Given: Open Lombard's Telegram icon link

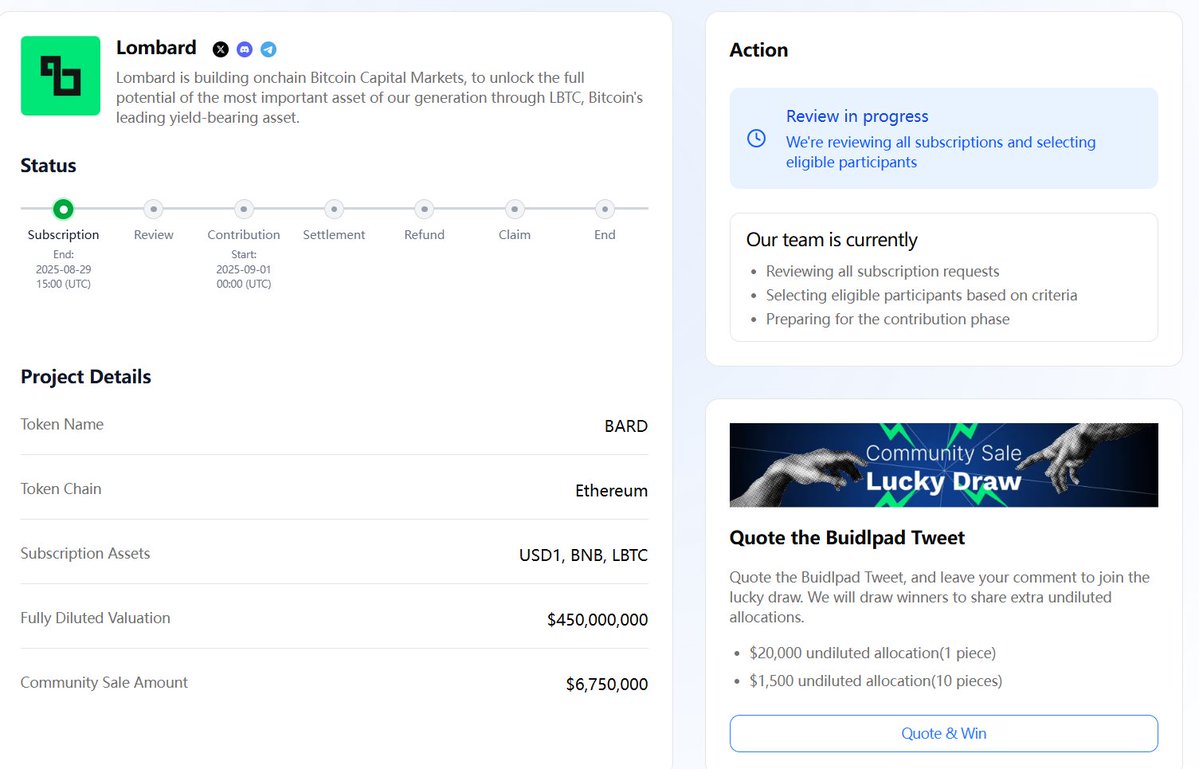Looking at the screenshot, I should pyautogui.click(x=268, y=50).
